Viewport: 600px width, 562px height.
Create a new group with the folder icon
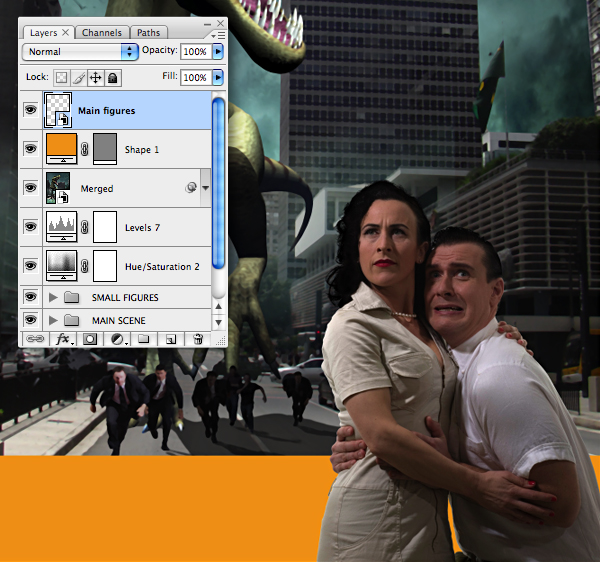[x=143, y=339]
